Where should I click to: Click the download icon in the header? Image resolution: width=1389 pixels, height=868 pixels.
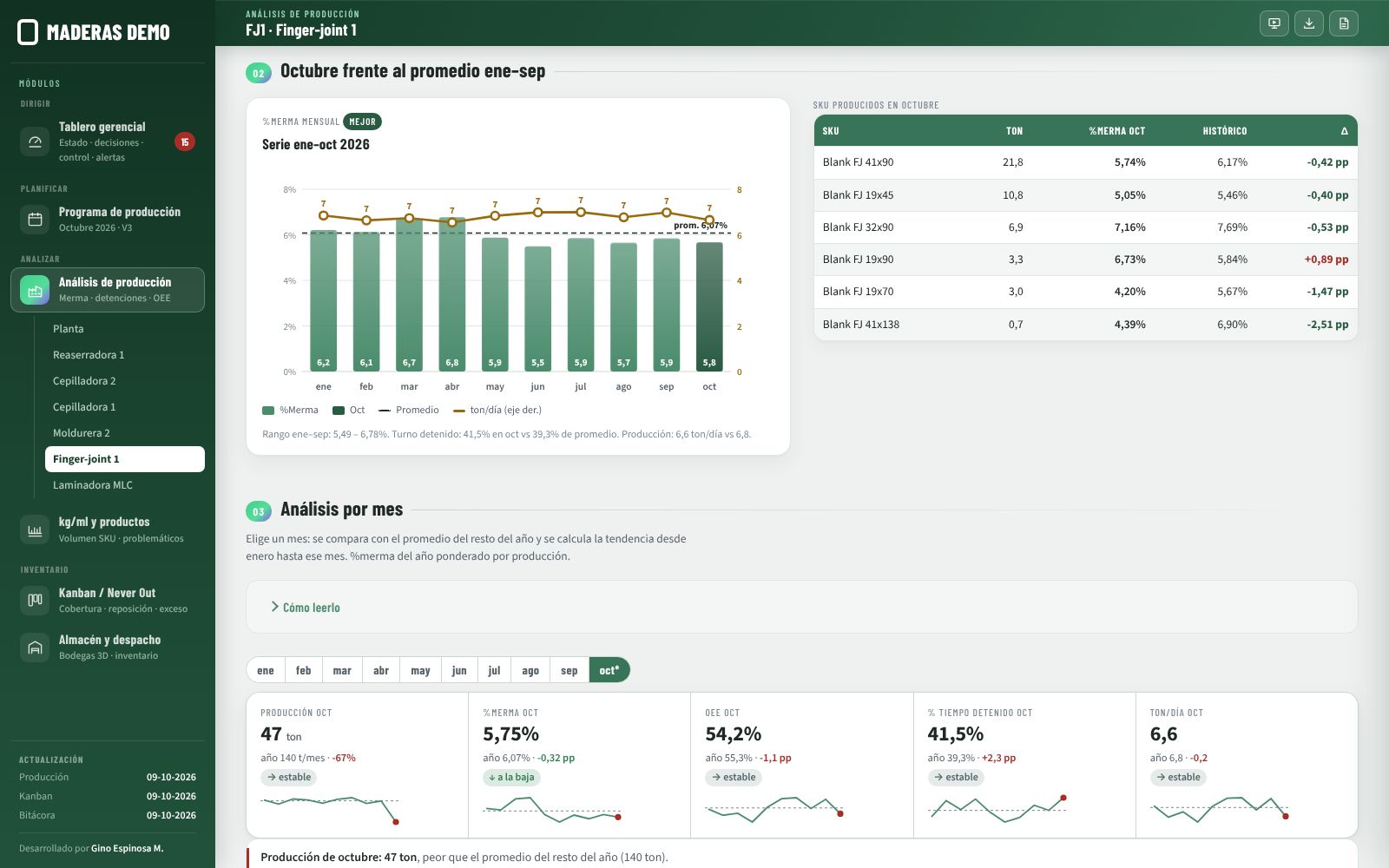tap(1309, 23)
